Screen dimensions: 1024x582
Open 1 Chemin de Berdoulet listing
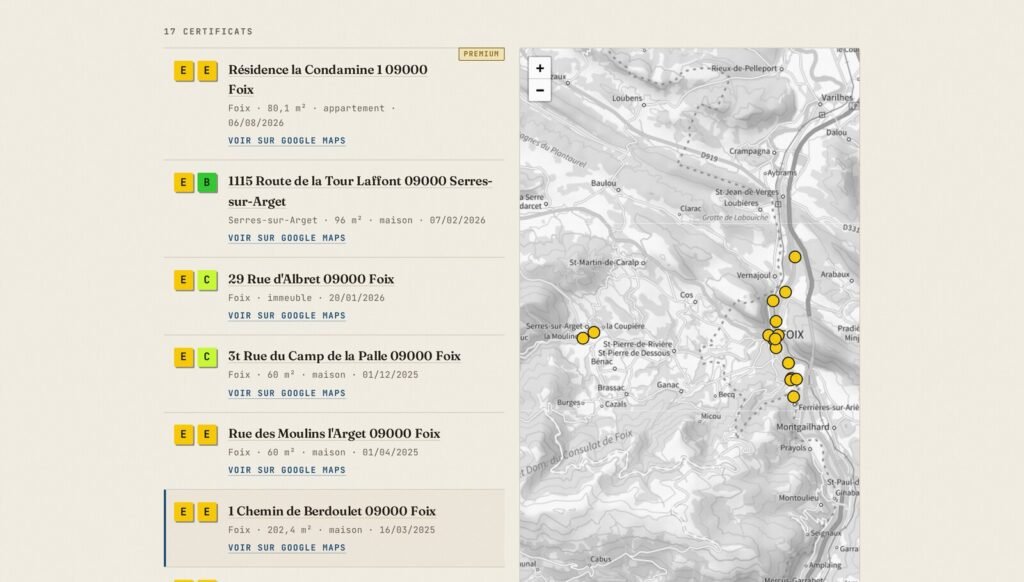(332, 511)
